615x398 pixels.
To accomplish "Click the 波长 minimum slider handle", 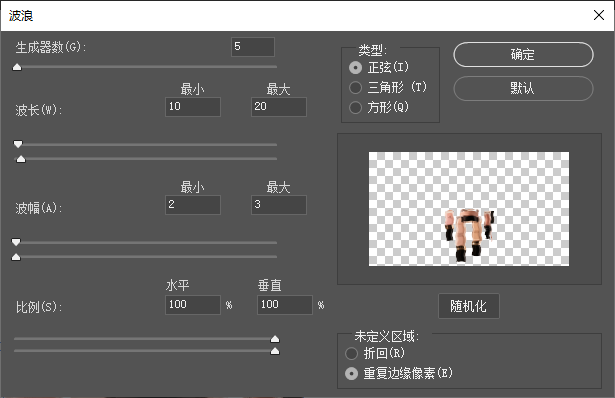I will point(18,144).
